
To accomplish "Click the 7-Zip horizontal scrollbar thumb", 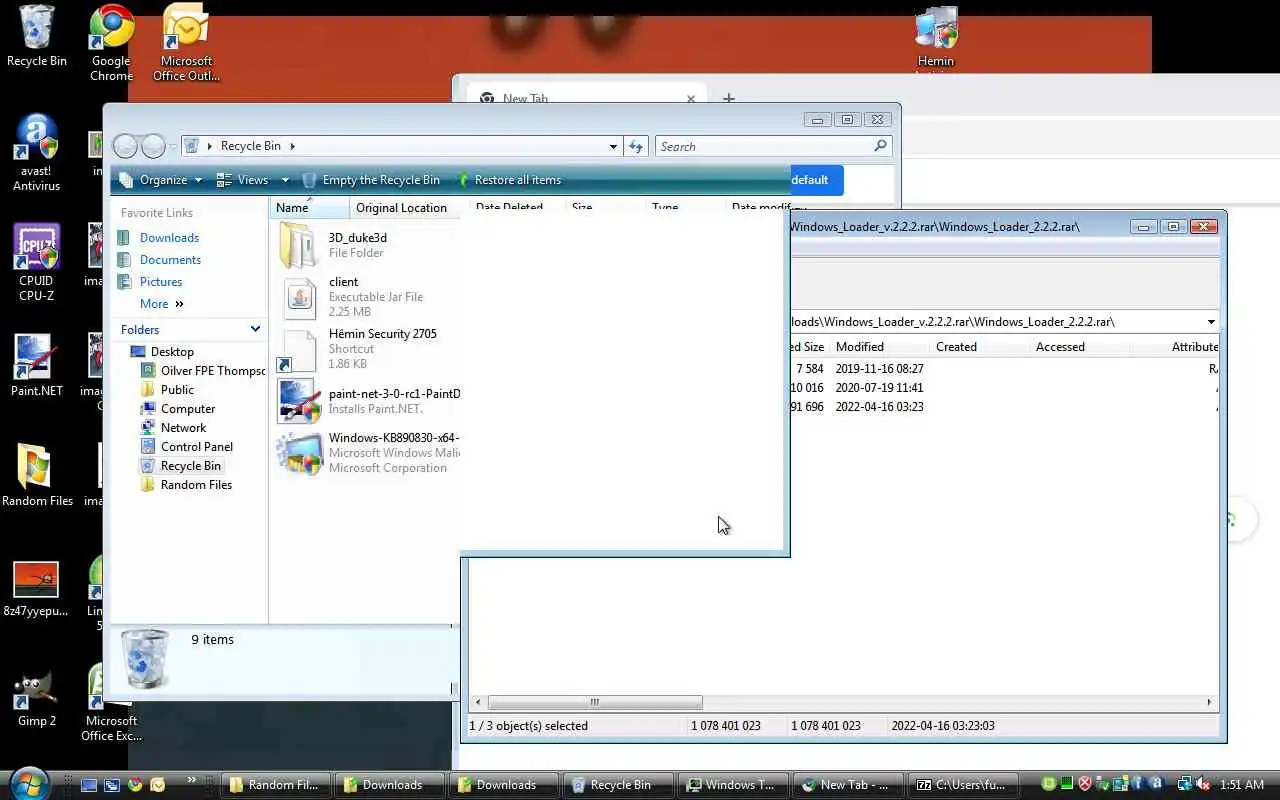I will [595, 702].
